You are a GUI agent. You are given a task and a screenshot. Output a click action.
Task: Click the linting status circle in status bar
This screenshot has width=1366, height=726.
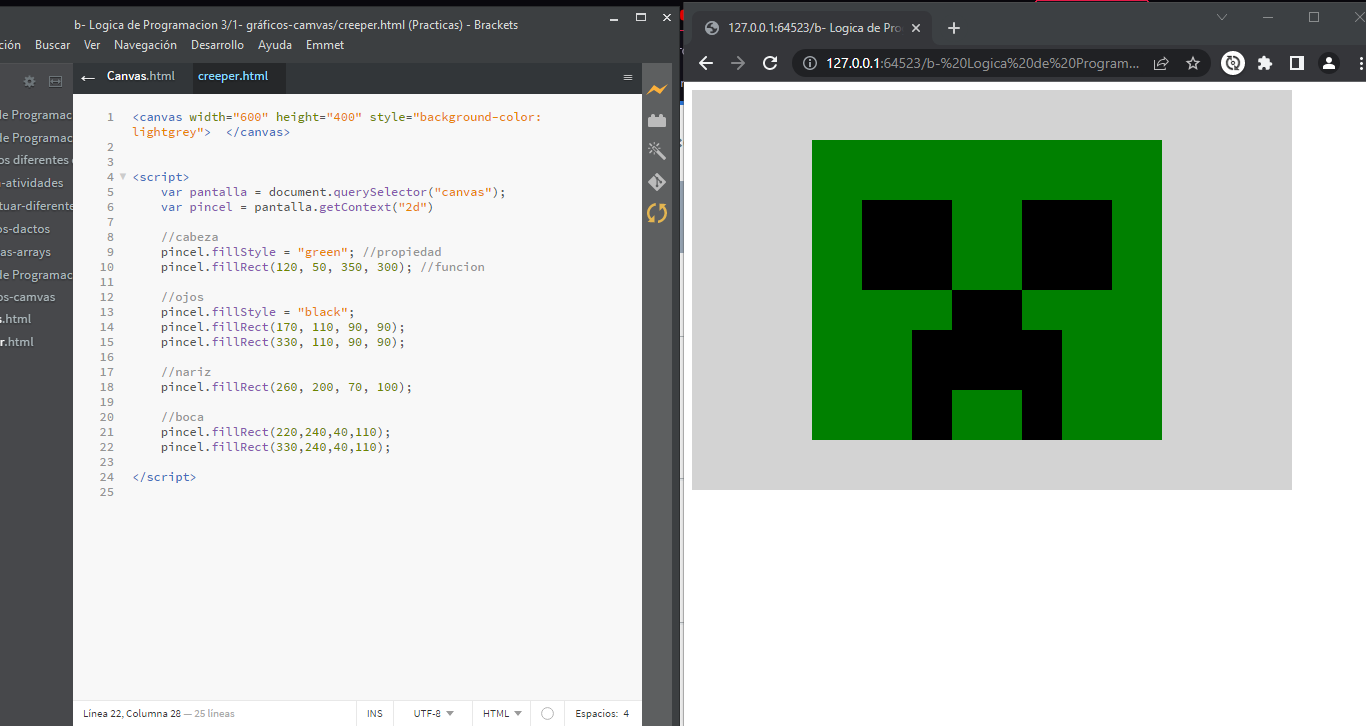click(547, 713)
